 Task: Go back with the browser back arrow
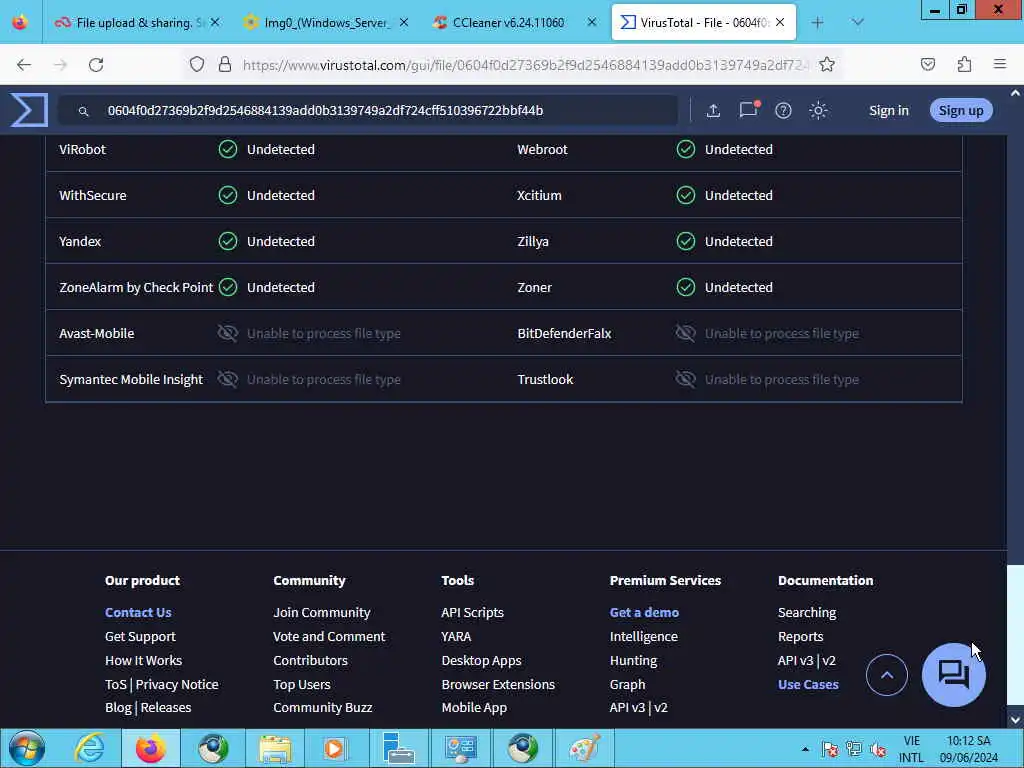[x=24, y=65]
